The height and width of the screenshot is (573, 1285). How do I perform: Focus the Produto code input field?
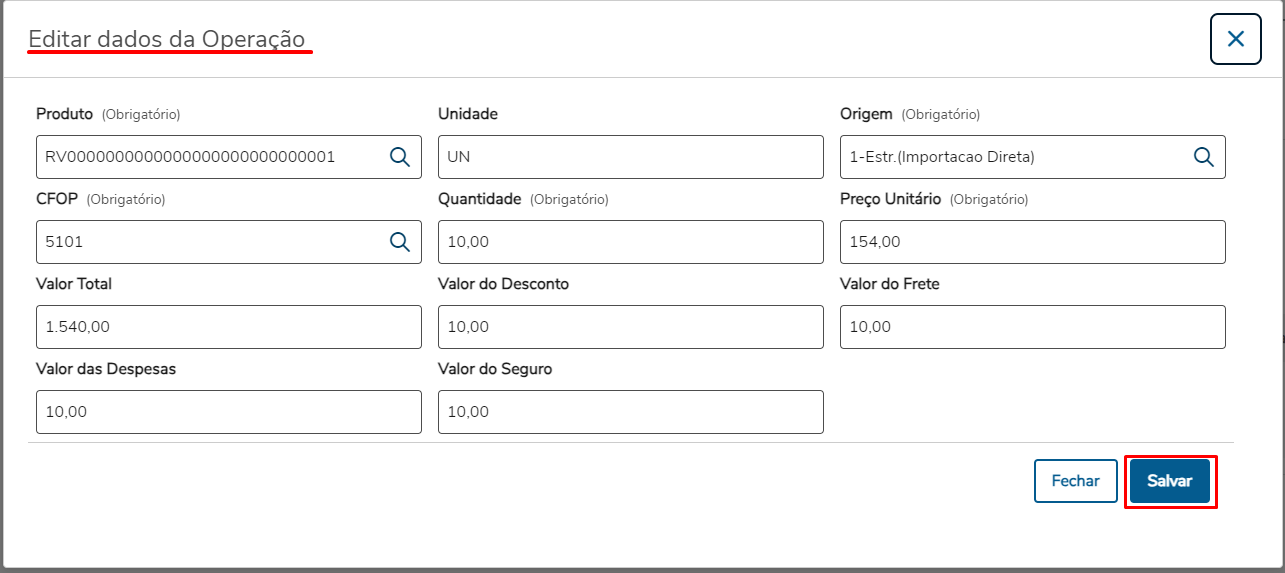click(x=210, y=157)
